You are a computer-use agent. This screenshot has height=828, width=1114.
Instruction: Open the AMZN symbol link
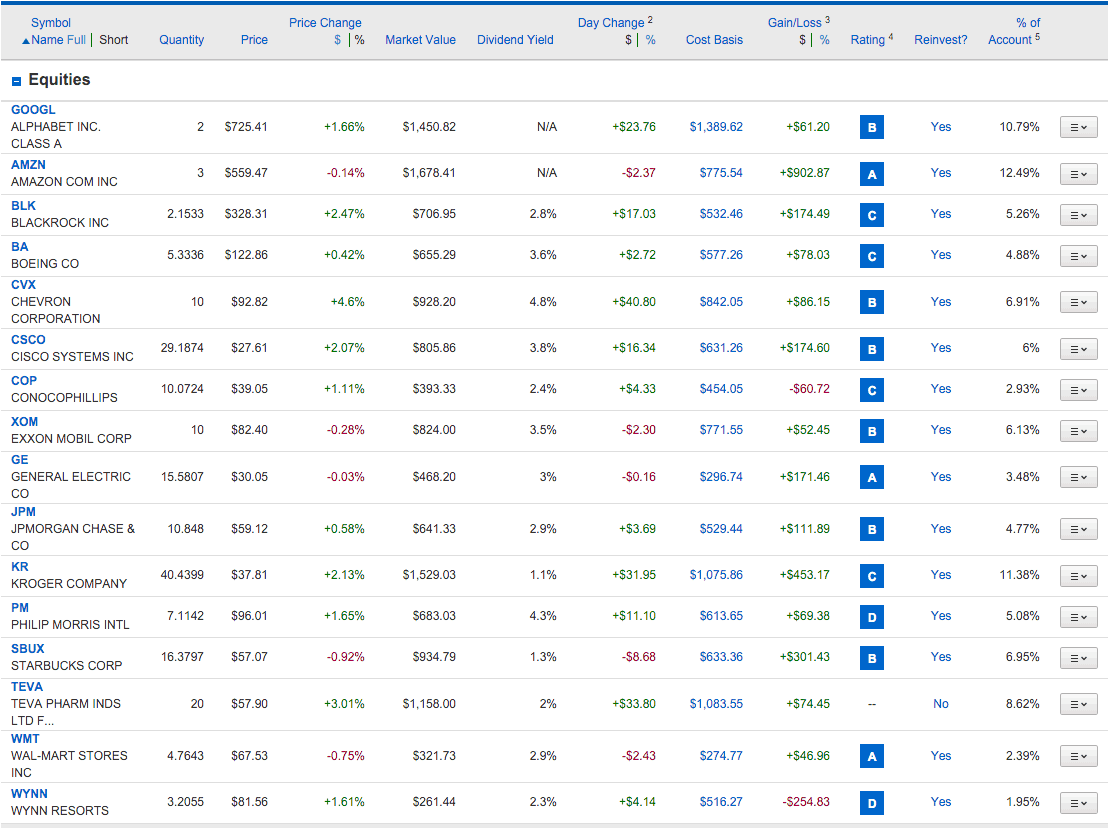(28, 164)
